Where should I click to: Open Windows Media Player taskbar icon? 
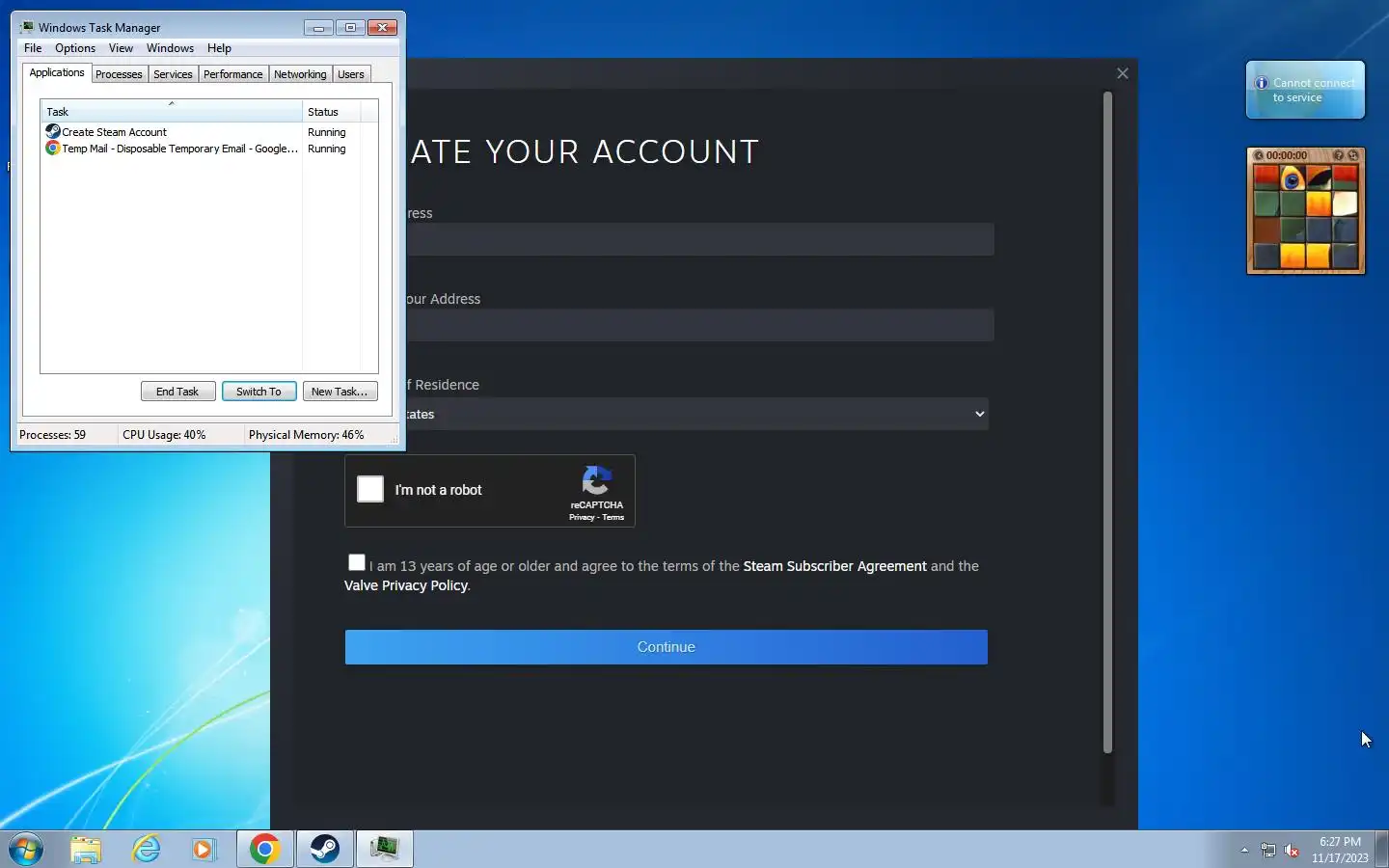(204, 849)
